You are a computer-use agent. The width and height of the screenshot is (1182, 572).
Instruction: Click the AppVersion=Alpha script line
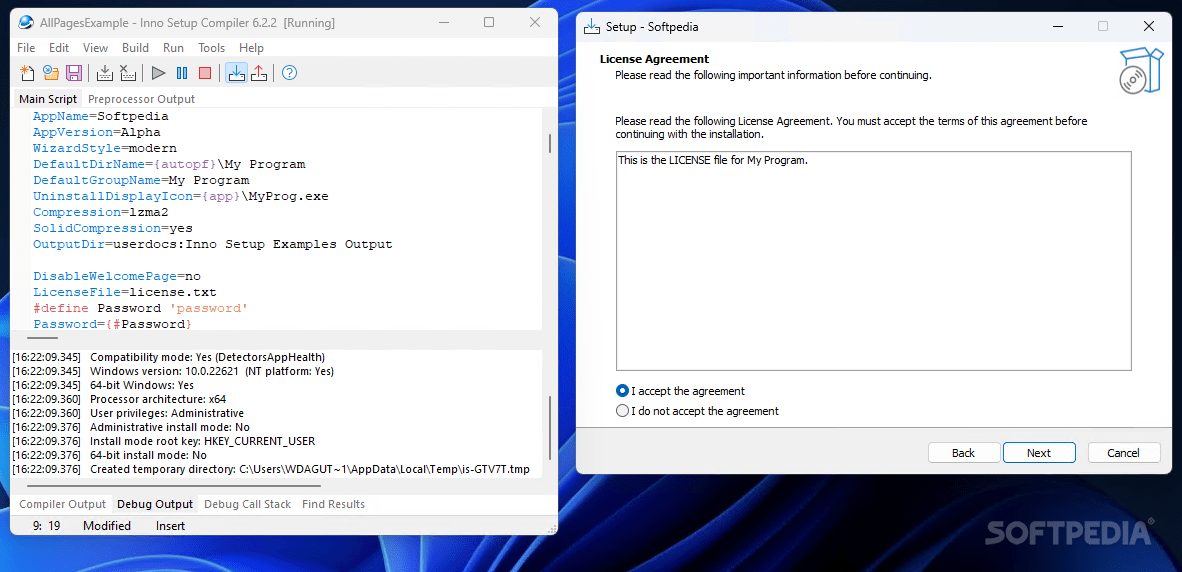coord(96,133)
